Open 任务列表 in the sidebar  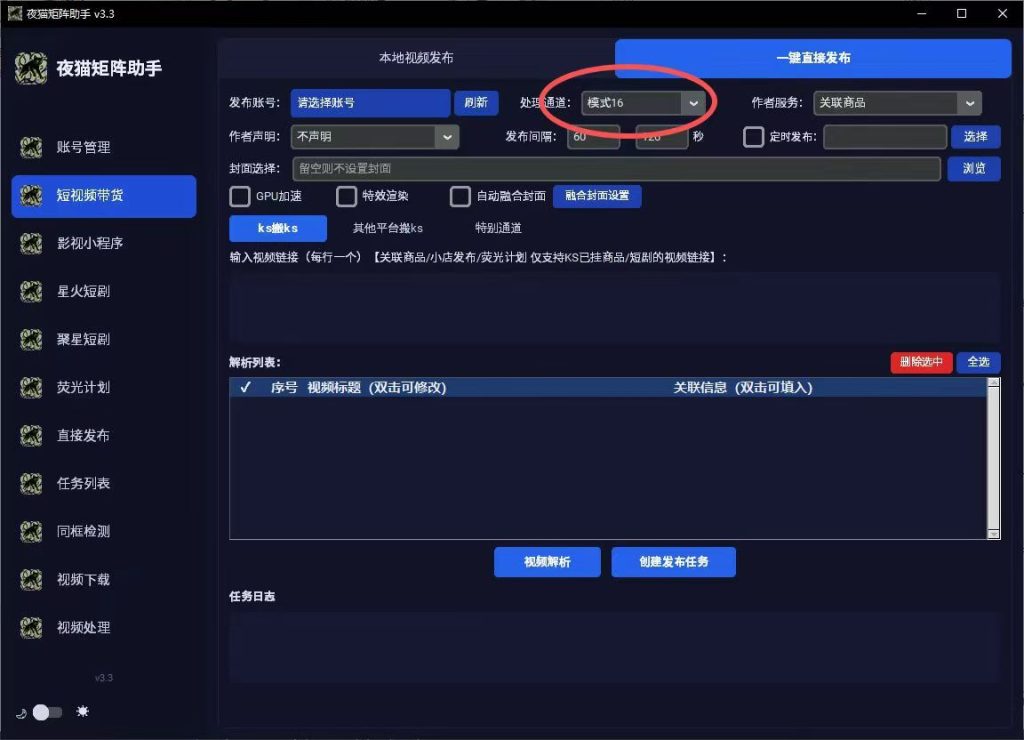click(104, 483)
